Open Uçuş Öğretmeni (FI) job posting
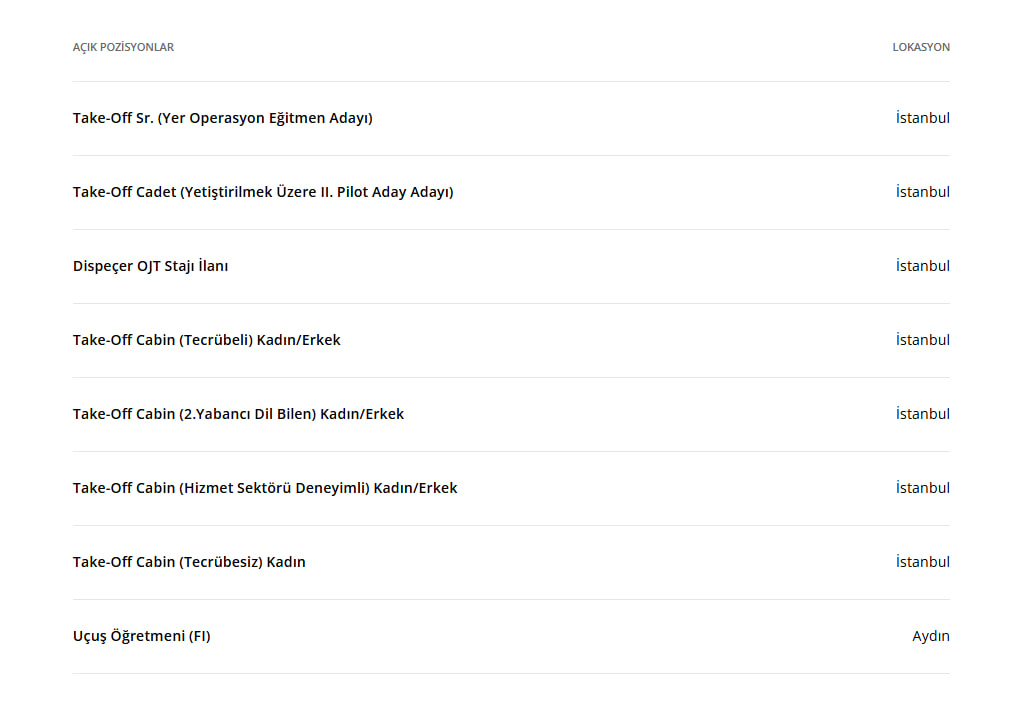1013x709 pixels. 141,636
